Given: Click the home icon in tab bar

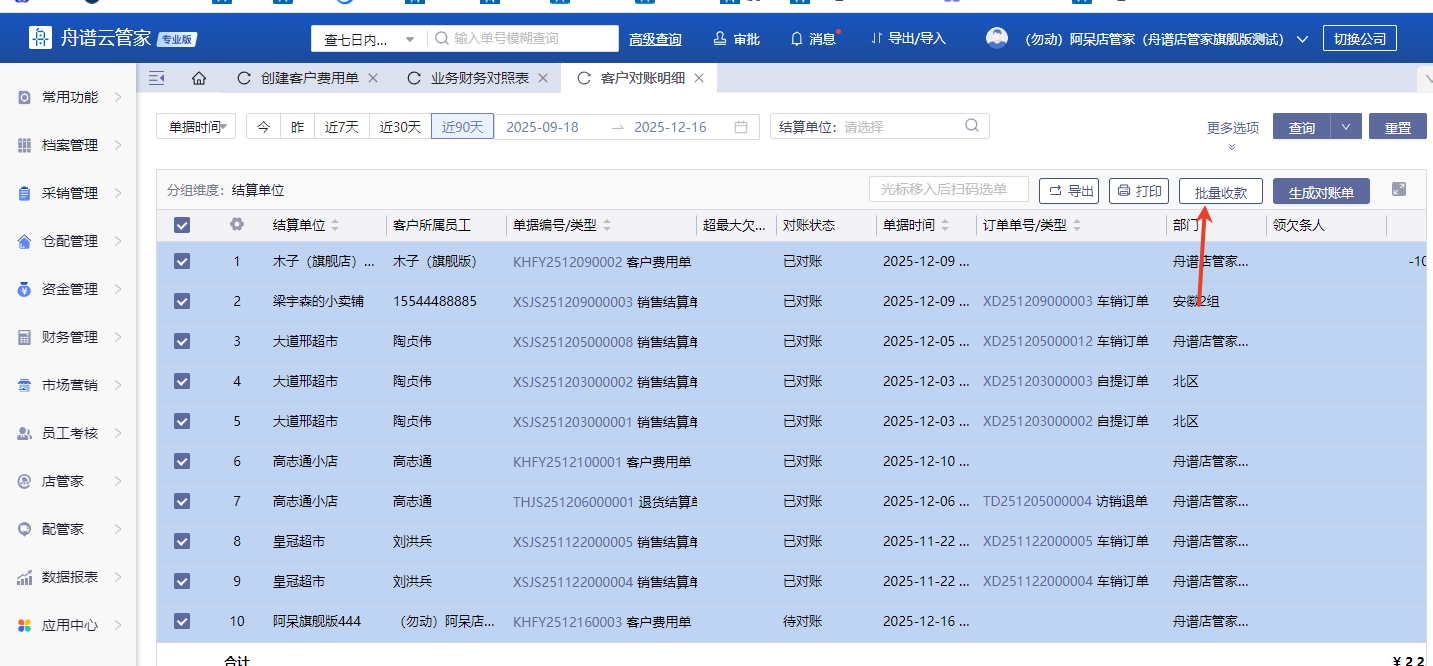Looking at the screenshot, I should point(199,78).
